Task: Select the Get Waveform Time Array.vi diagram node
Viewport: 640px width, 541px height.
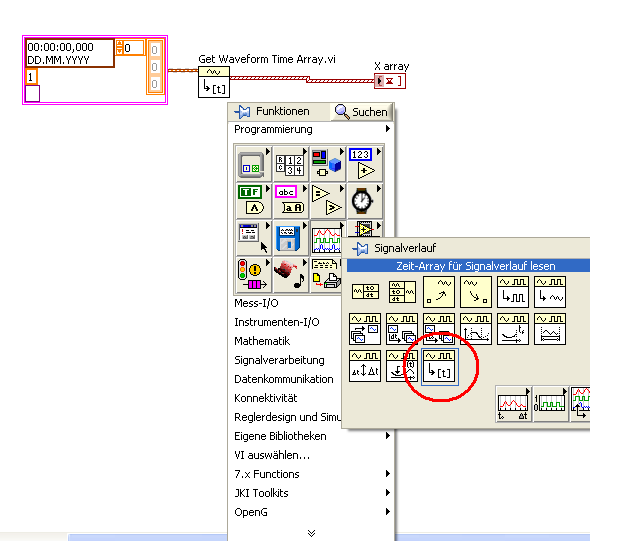Action: pyautogui.click(x=214, y=82)
